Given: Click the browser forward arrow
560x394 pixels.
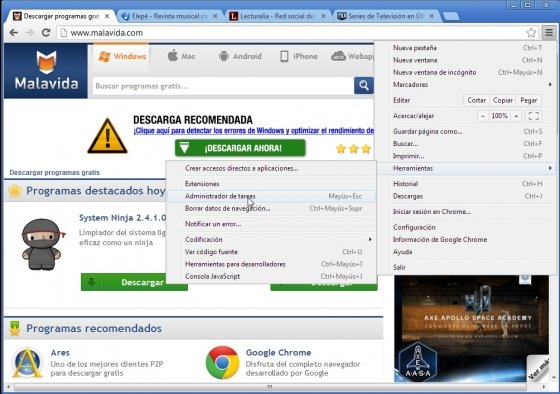Looking at the screenshot, I should tap(30, 33).
